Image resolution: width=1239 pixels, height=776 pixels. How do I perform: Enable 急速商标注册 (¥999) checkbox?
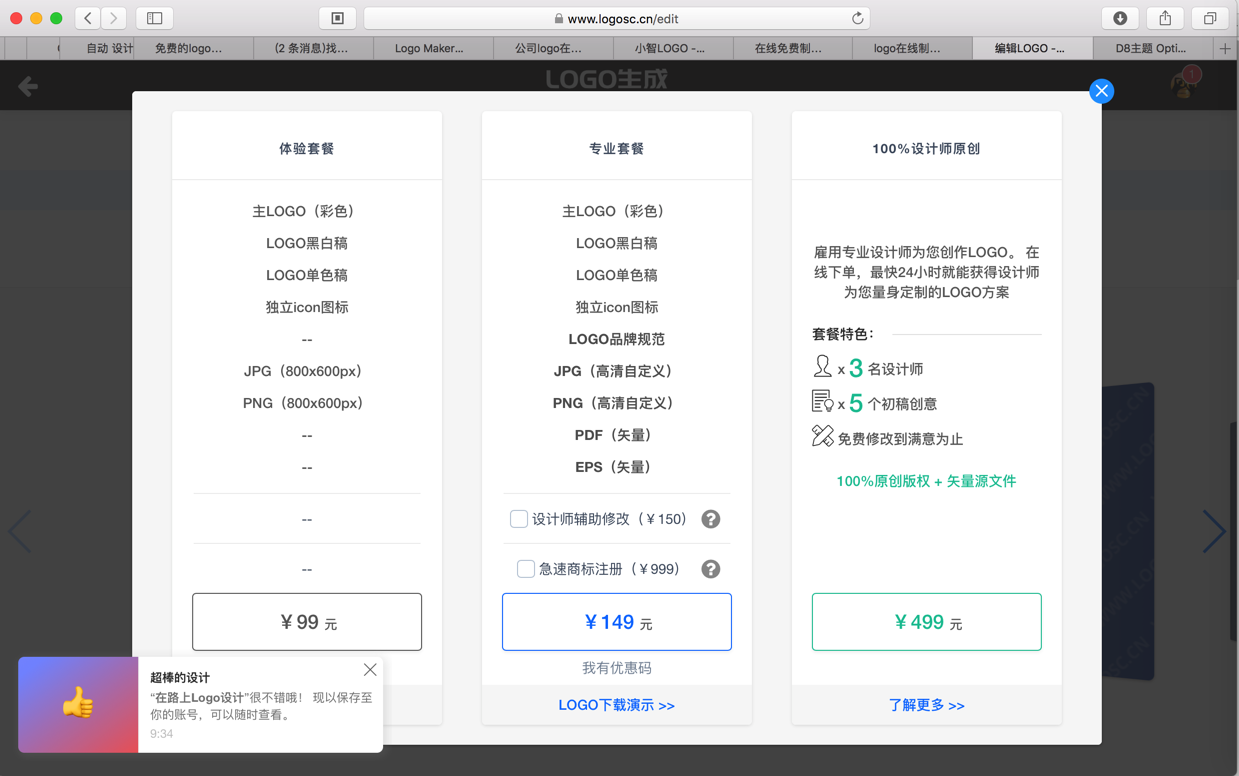(x=526, y=568)
